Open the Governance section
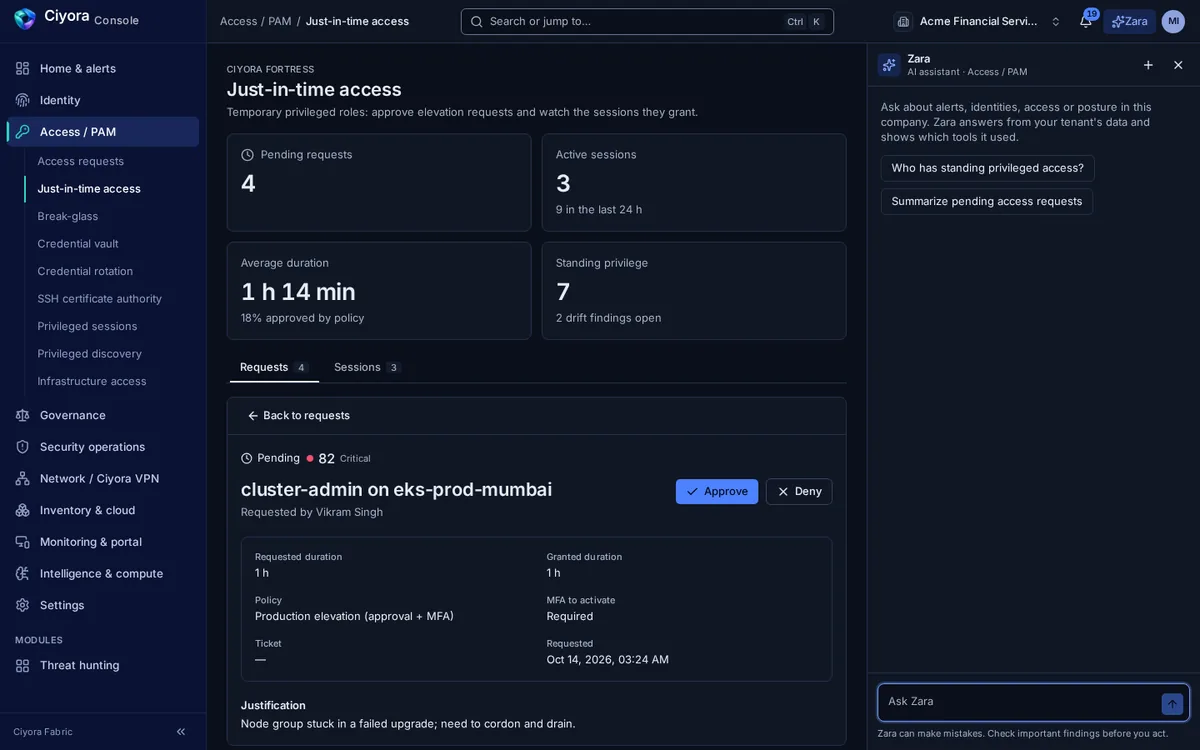Viewport: 1200px width, 750px height. [x=103, y=415]
